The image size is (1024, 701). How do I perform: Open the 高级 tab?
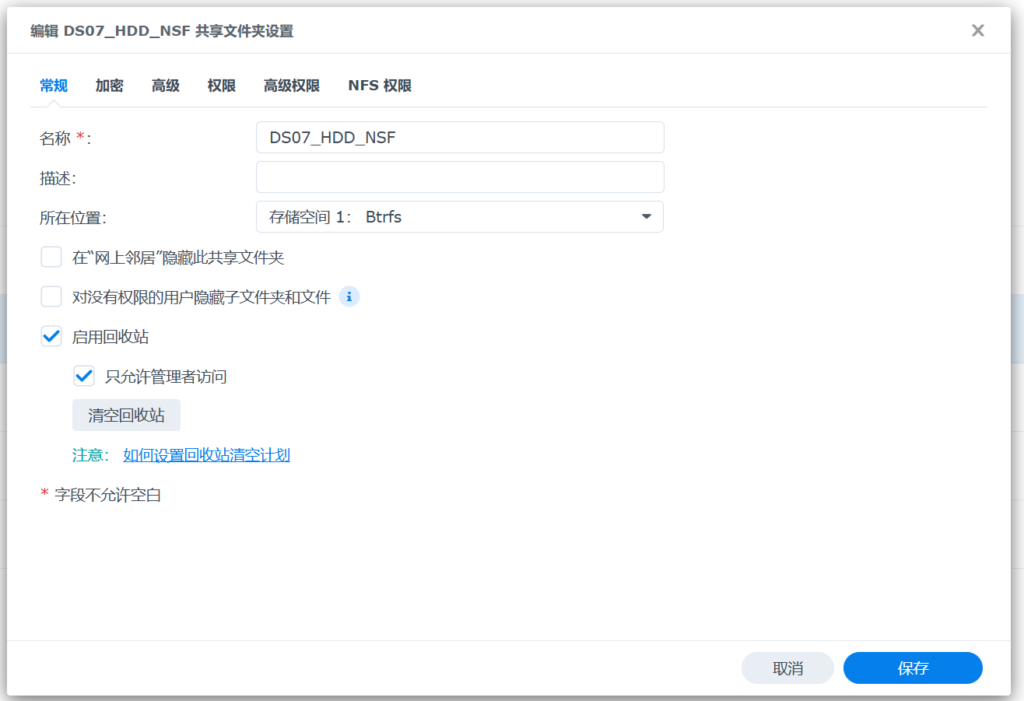pos(165,86)
